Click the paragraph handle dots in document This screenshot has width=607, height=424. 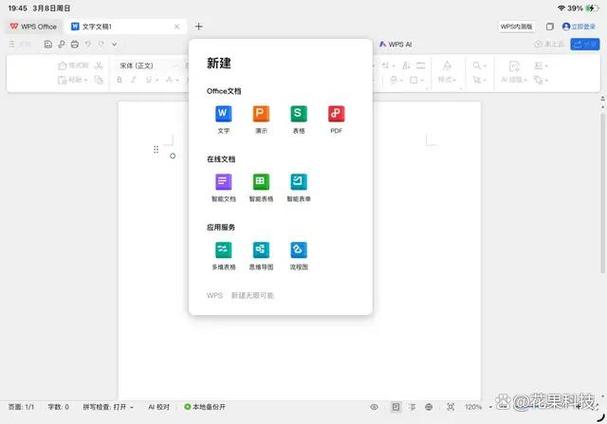(x=156, y=149)
